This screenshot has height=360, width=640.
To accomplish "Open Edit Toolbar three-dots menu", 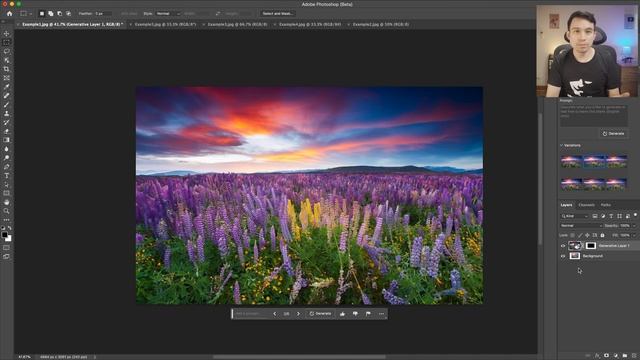I will coord(7,220).
